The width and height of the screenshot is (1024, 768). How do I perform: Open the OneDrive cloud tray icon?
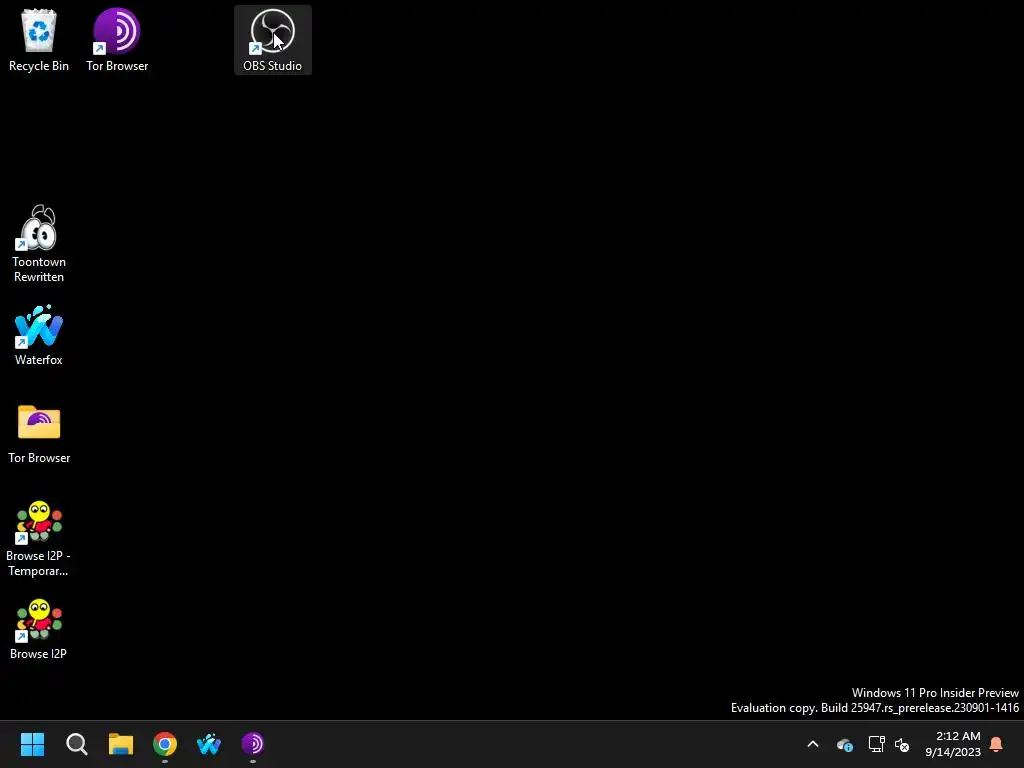844,744
